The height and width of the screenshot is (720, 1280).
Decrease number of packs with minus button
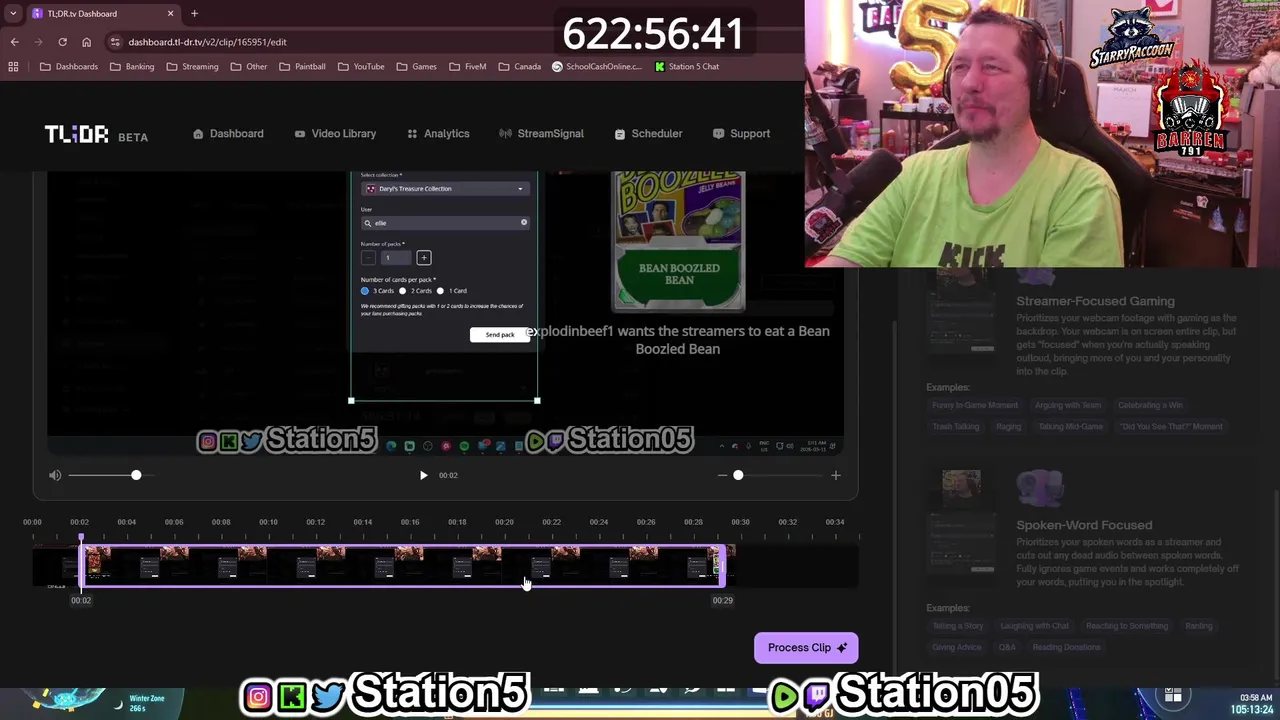(367, 258)
